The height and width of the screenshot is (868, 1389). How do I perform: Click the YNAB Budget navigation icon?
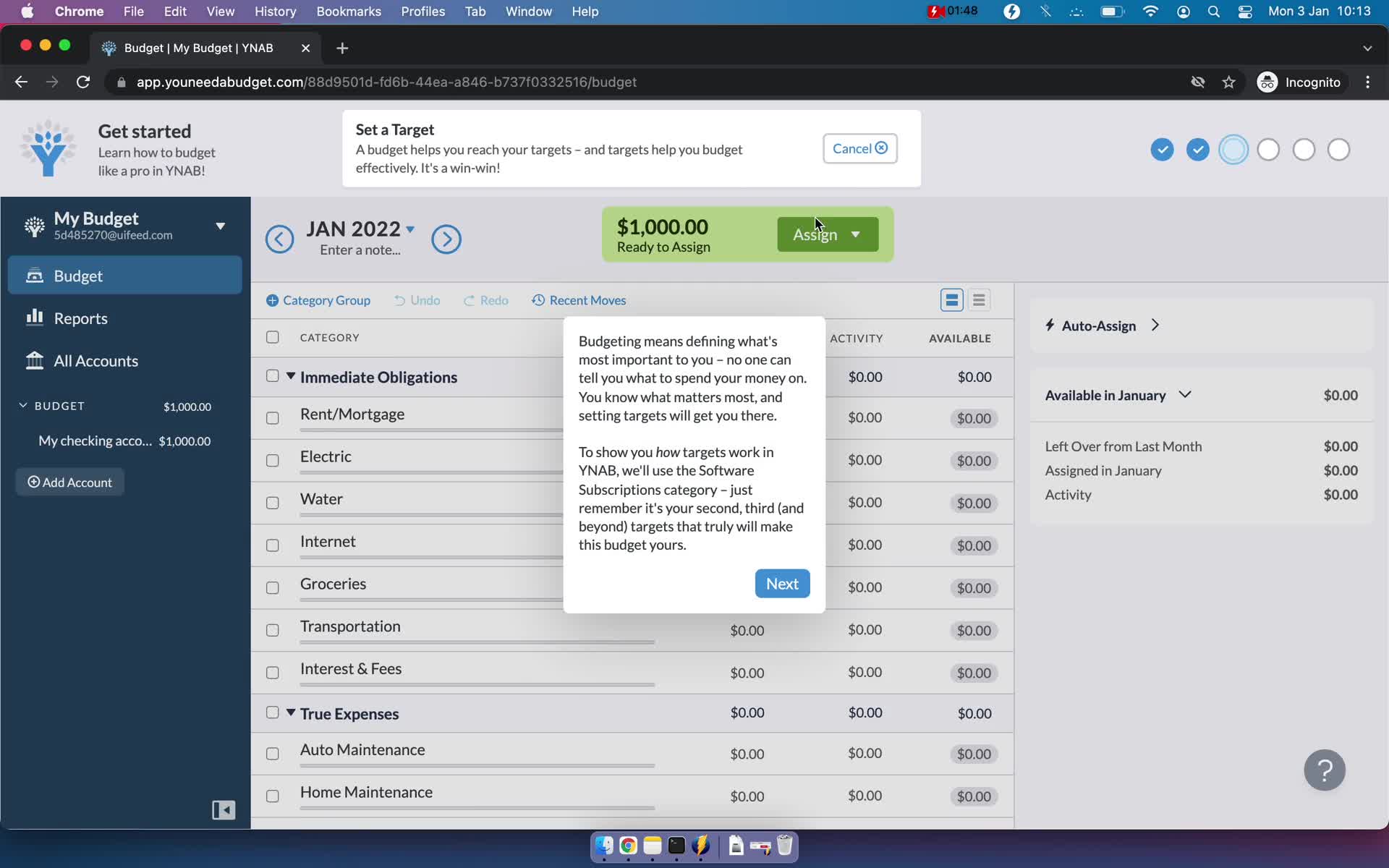click(34, 275)
